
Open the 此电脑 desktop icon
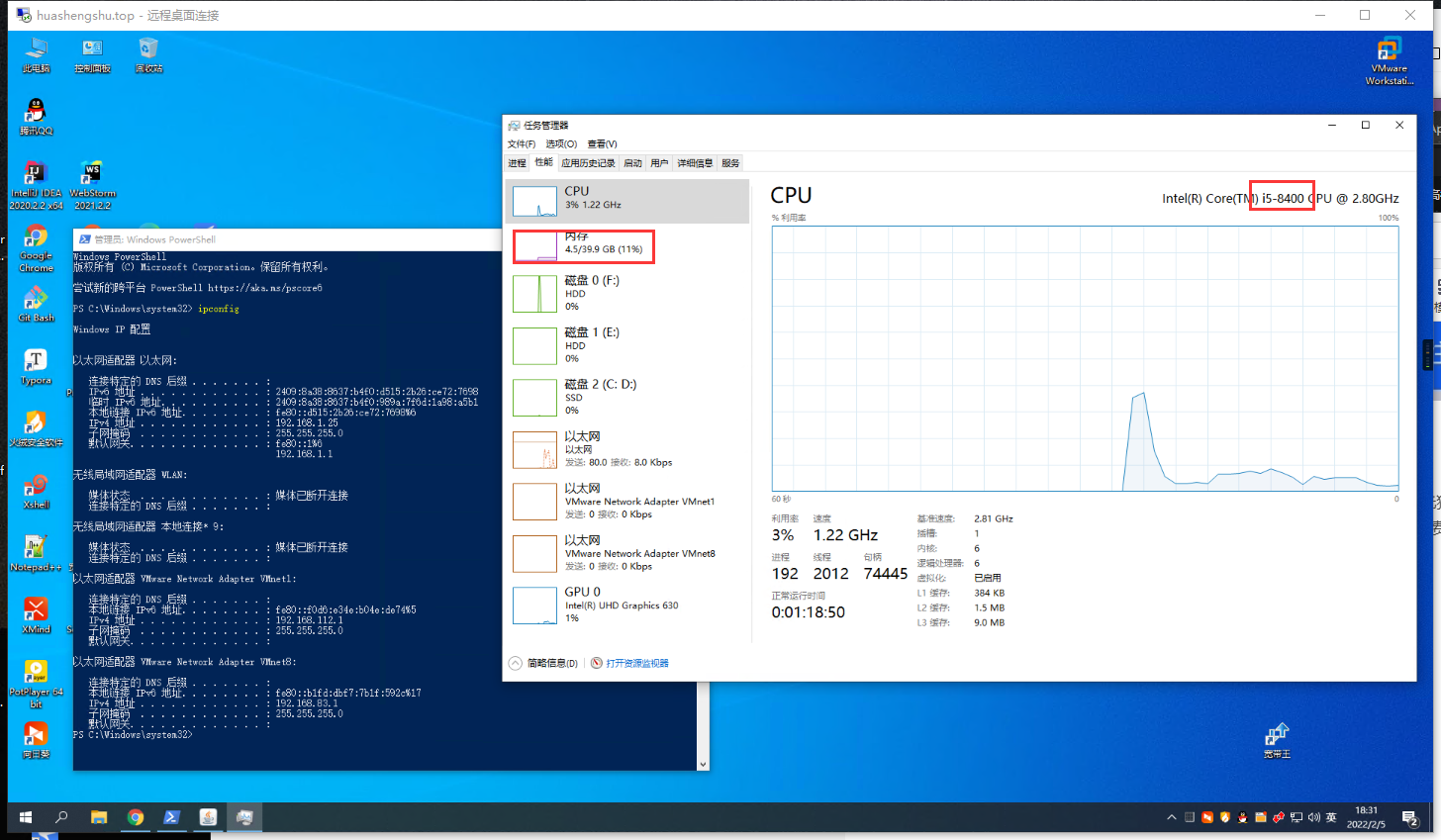36,54
